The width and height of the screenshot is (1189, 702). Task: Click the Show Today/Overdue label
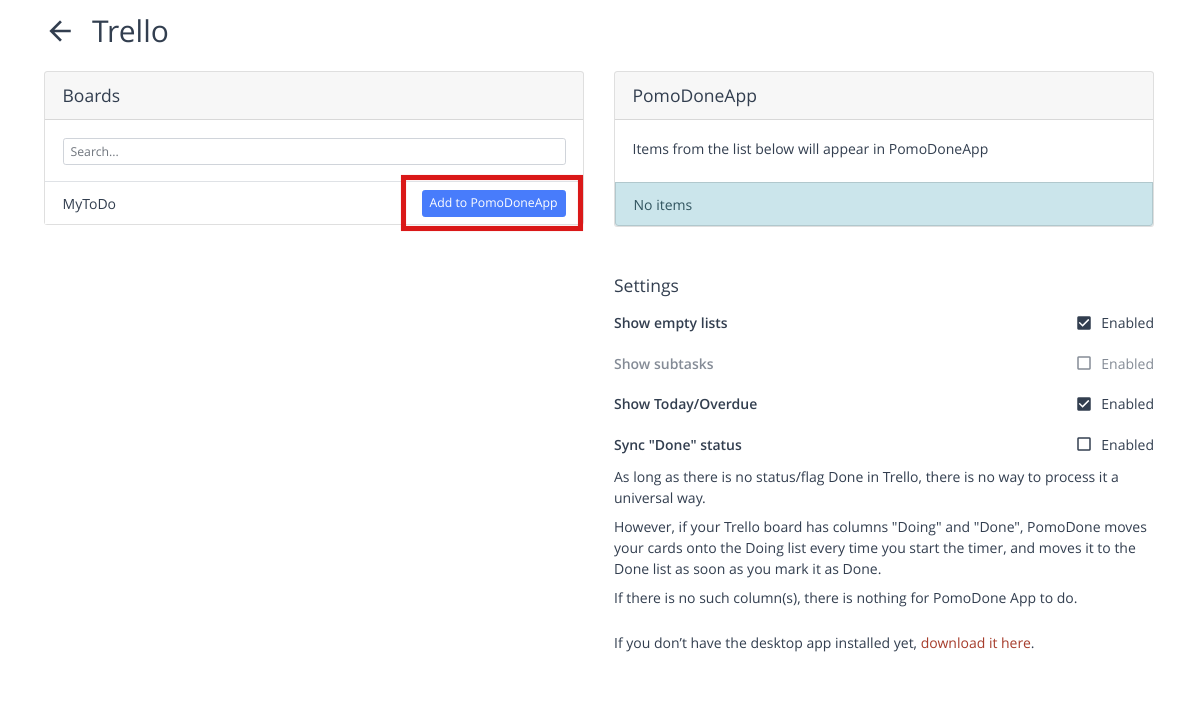[685, 403]
